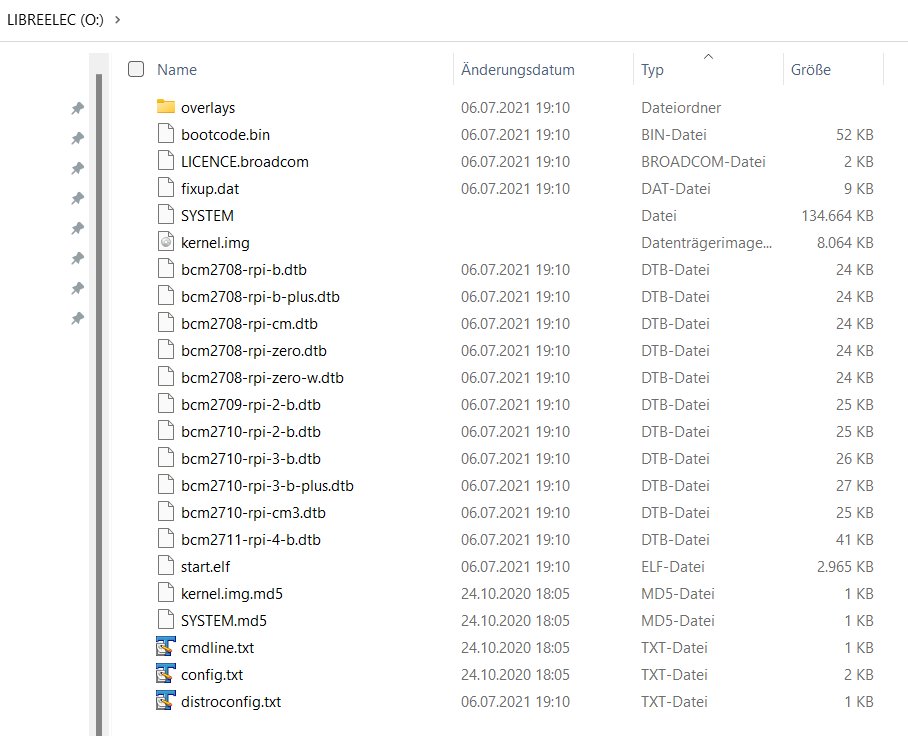The width and height of the screenshot is (908, 736).
Task: Click the 2.965 KB size of start.elf
Action: pos(845,566)
